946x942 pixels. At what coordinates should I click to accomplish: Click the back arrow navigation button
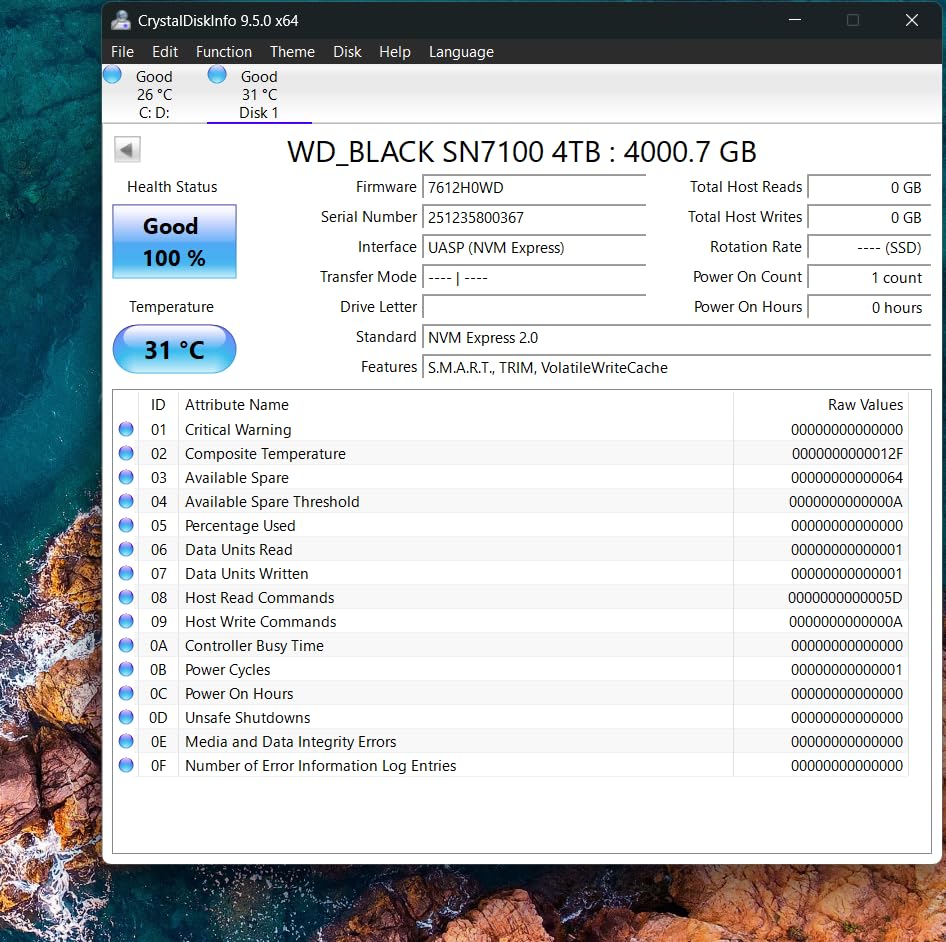[126, 148]
